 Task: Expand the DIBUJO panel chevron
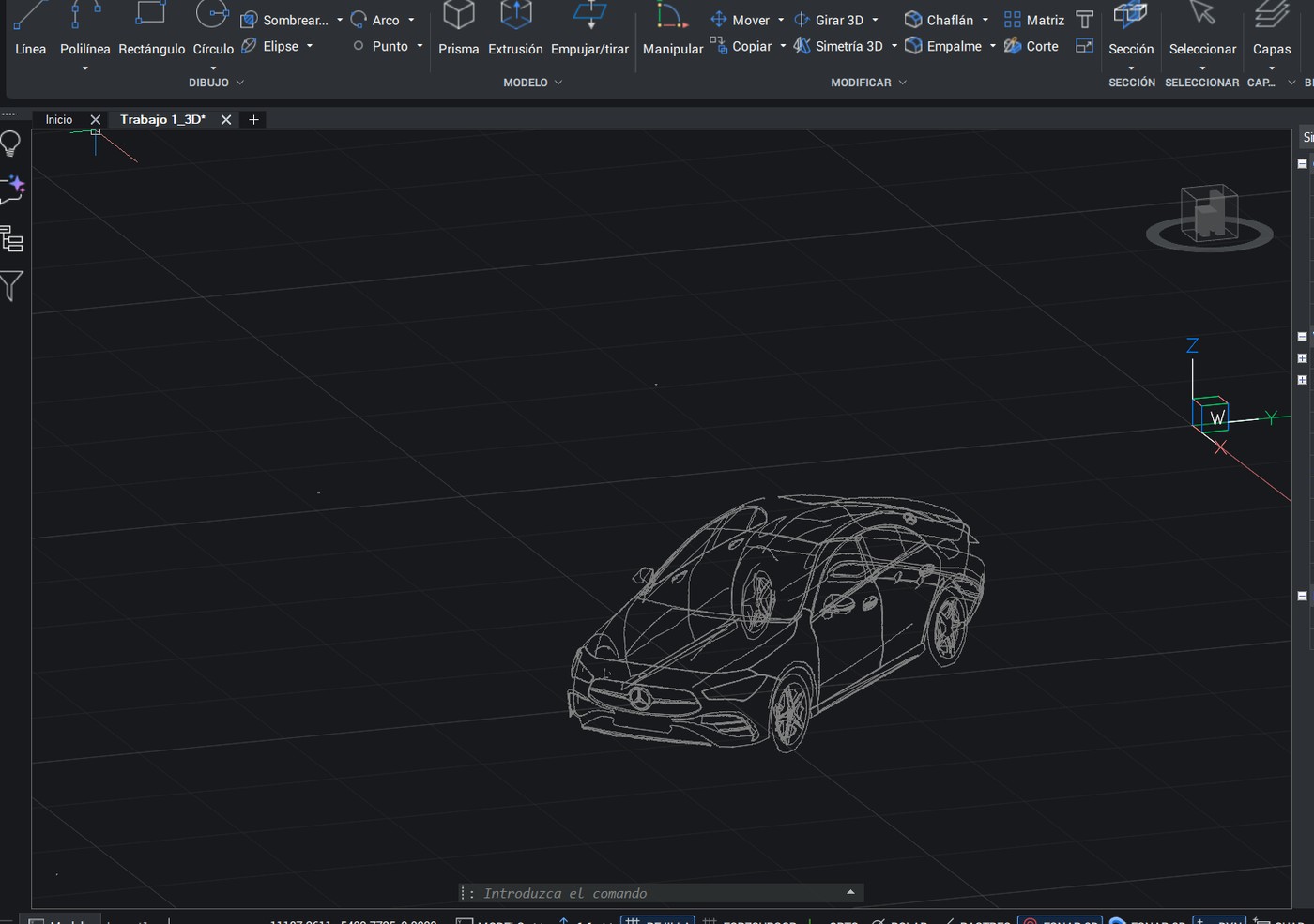tap(240, 83)
